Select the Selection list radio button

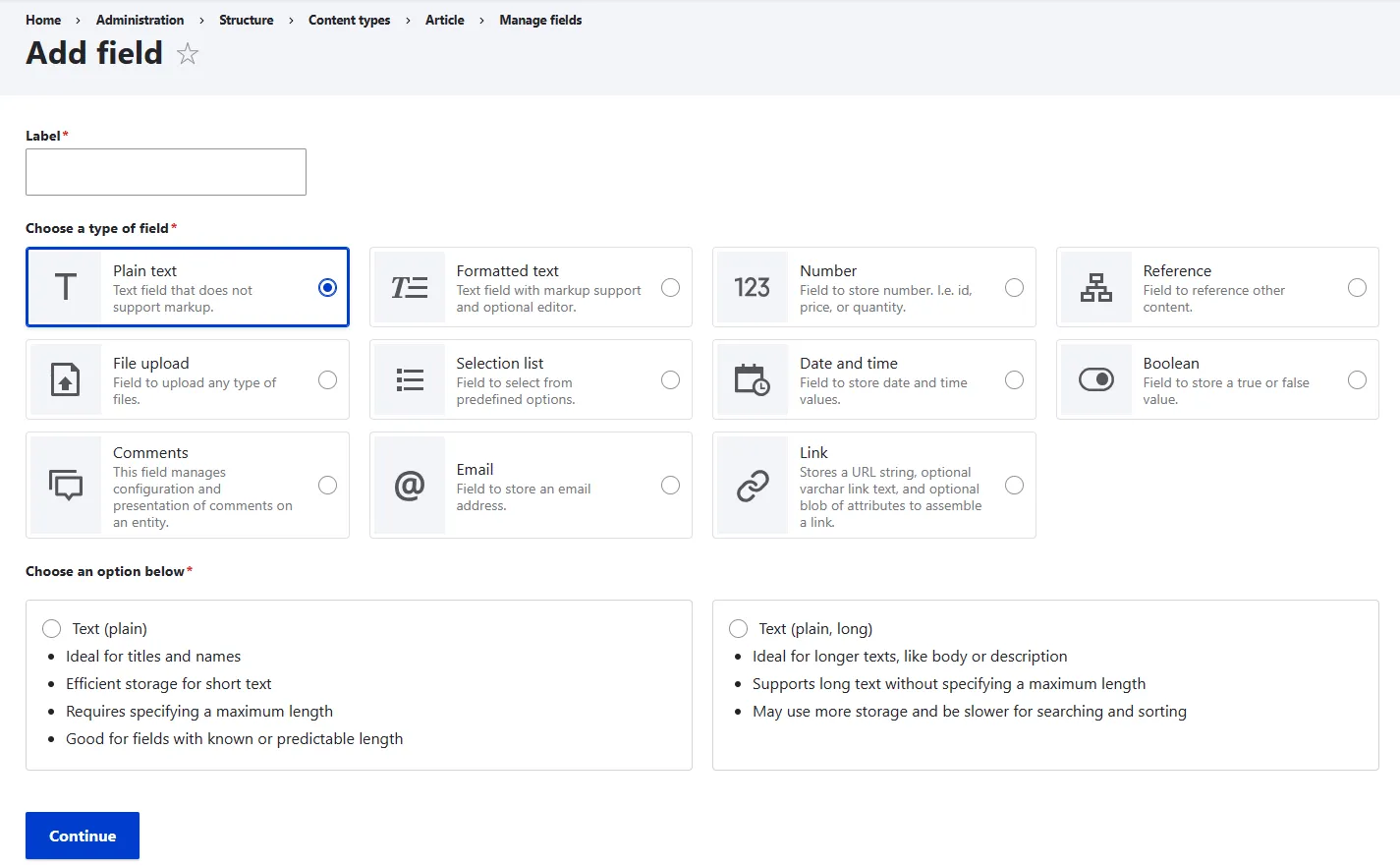pyautogui.click(x=671, y=379)
